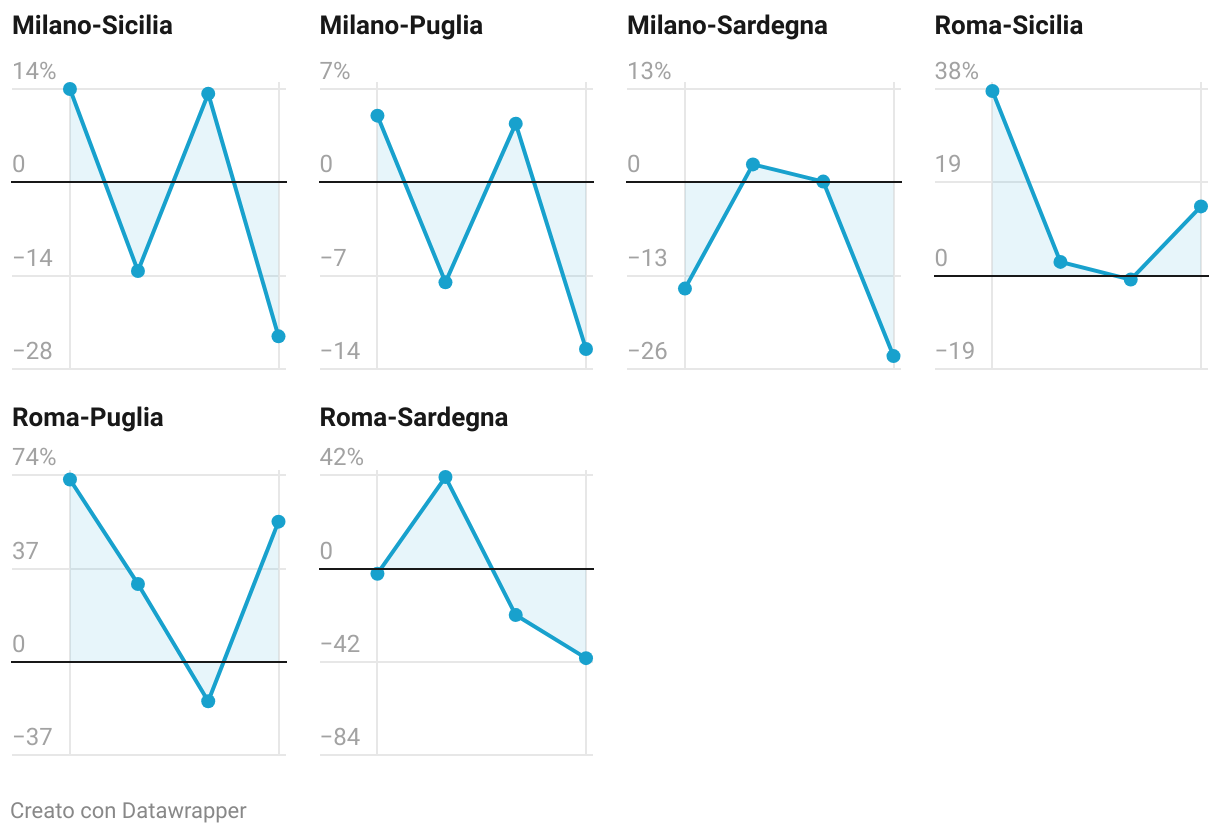Click the 38% axis label in Roma-Sicilia
Viewport: 1220px width, 834px height.
pos(957,71)
